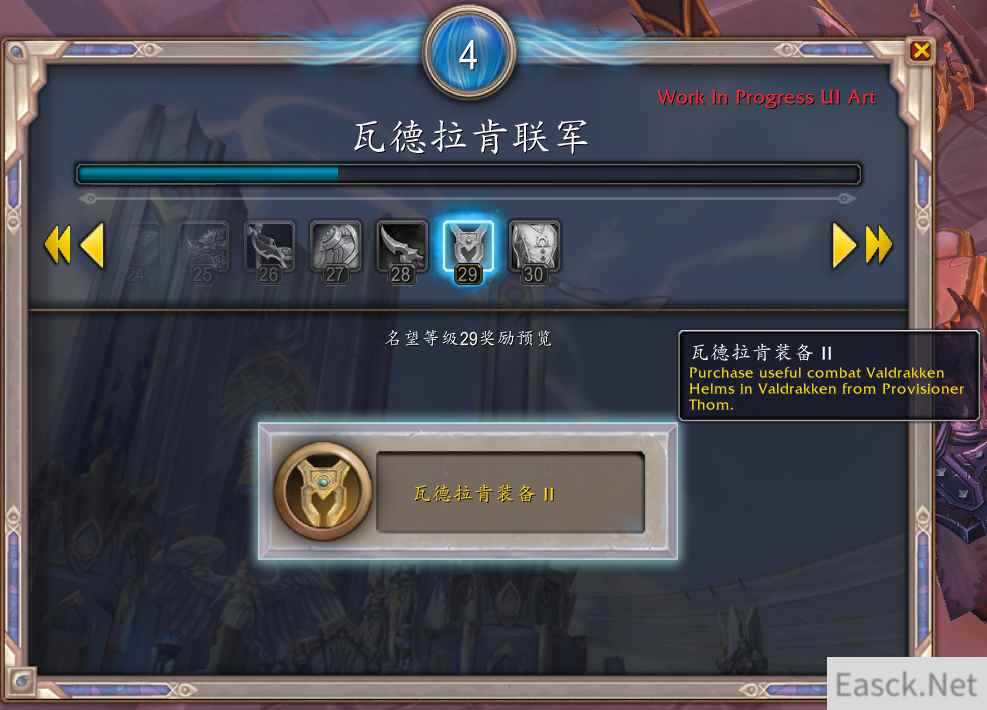Select renown level 28 blade icon
Viewport: 987px width, 710px height.
[x=402, y=252]
